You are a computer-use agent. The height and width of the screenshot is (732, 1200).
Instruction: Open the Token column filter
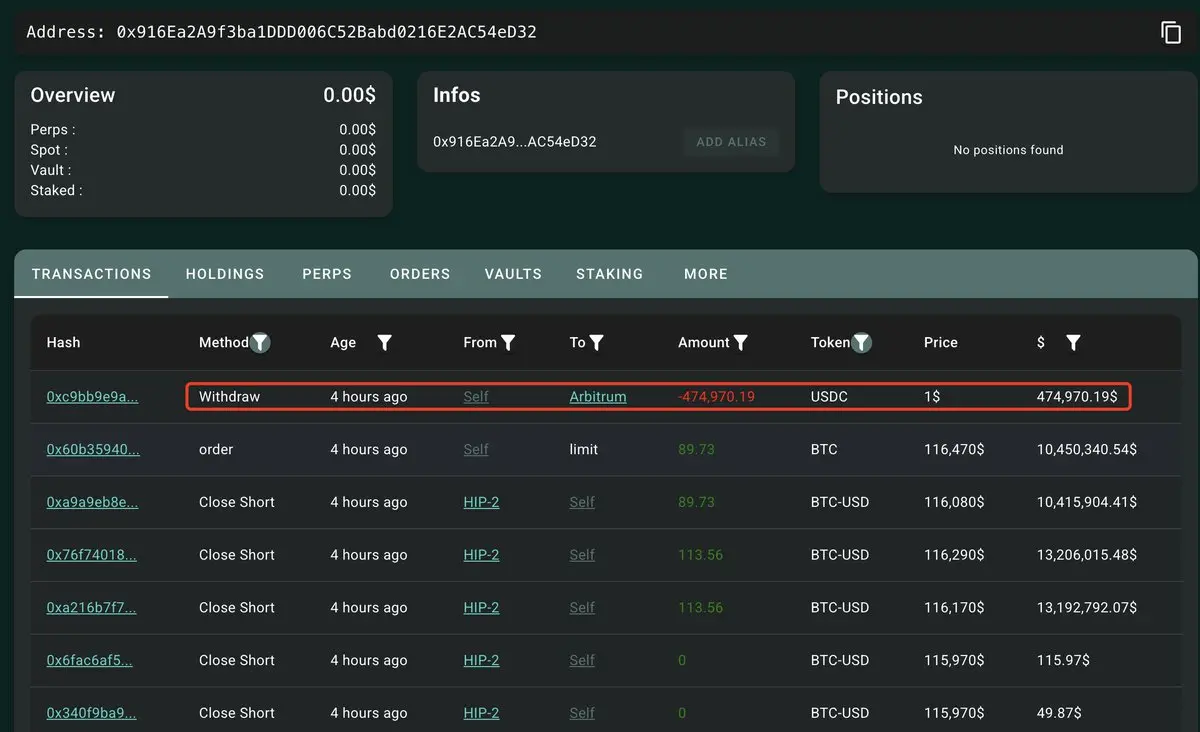pyautogui.click(x=861, y=343)
